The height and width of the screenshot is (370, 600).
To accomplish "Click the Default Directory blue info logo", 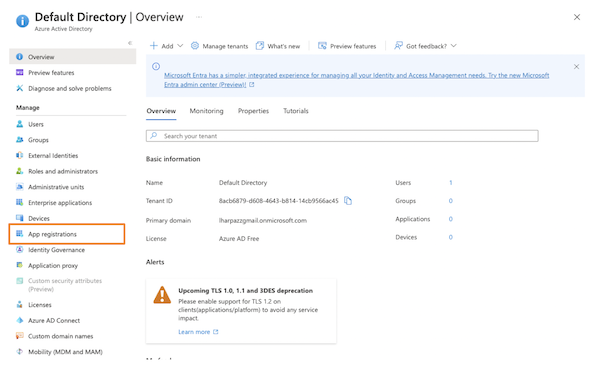I will (x=22, y=21).
